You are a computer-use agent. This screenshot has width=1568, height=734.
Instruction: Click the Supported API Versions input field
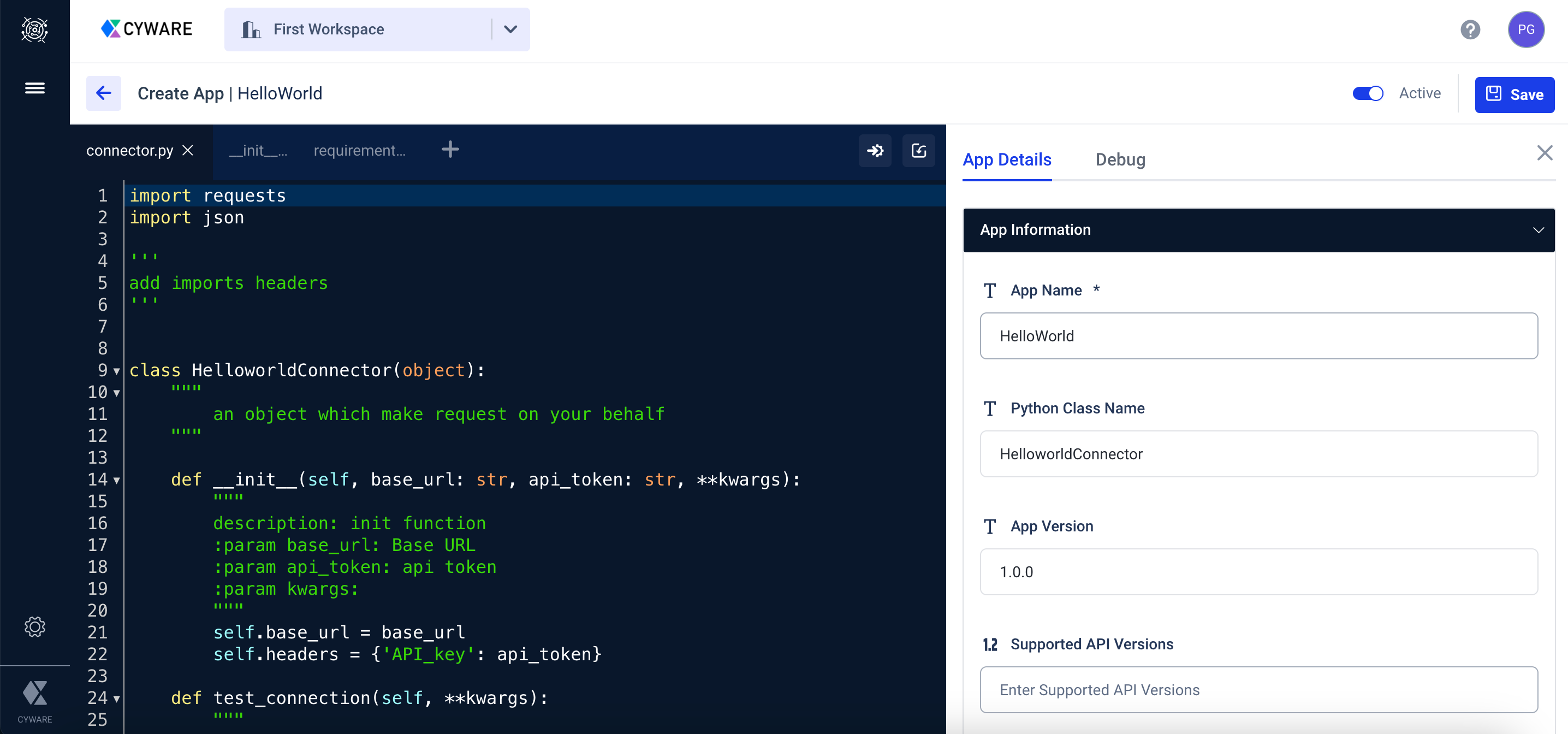1258,690
